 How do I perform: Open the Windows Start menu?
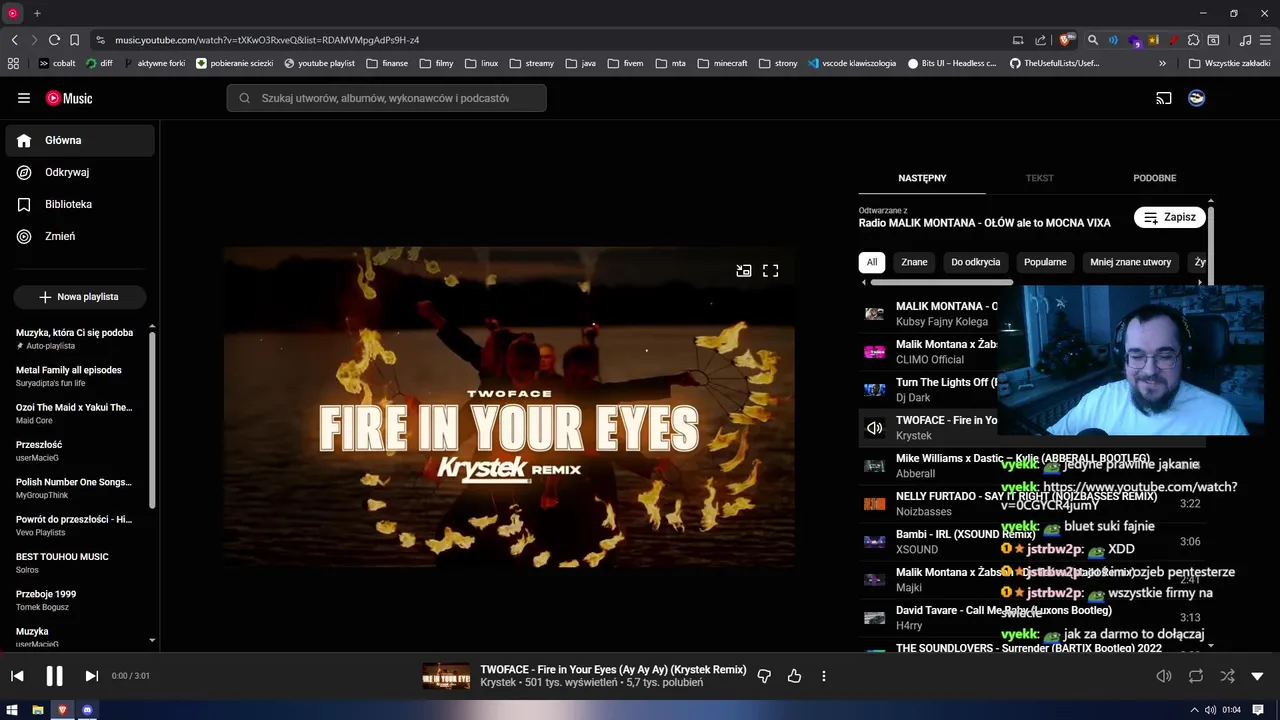click(x=13, y=710)
